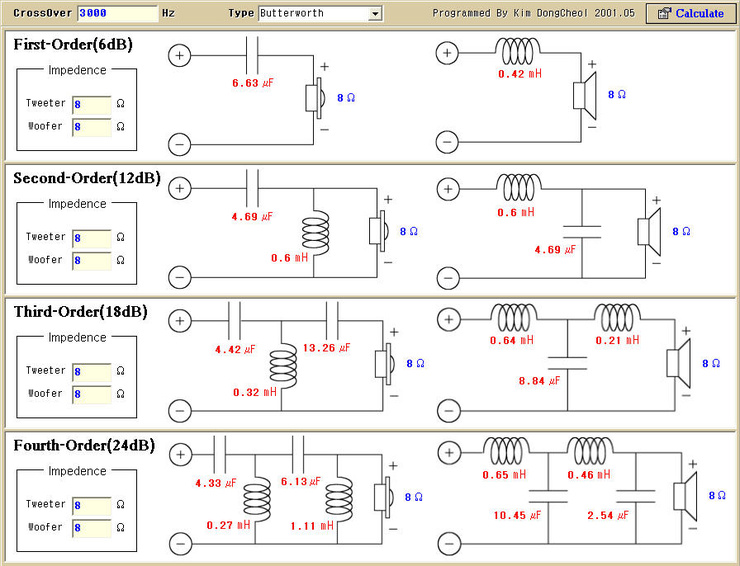Screen dimensions: 740x566
Task: Click the '0.65 mH' value label
Action: [x=504, y=474]
